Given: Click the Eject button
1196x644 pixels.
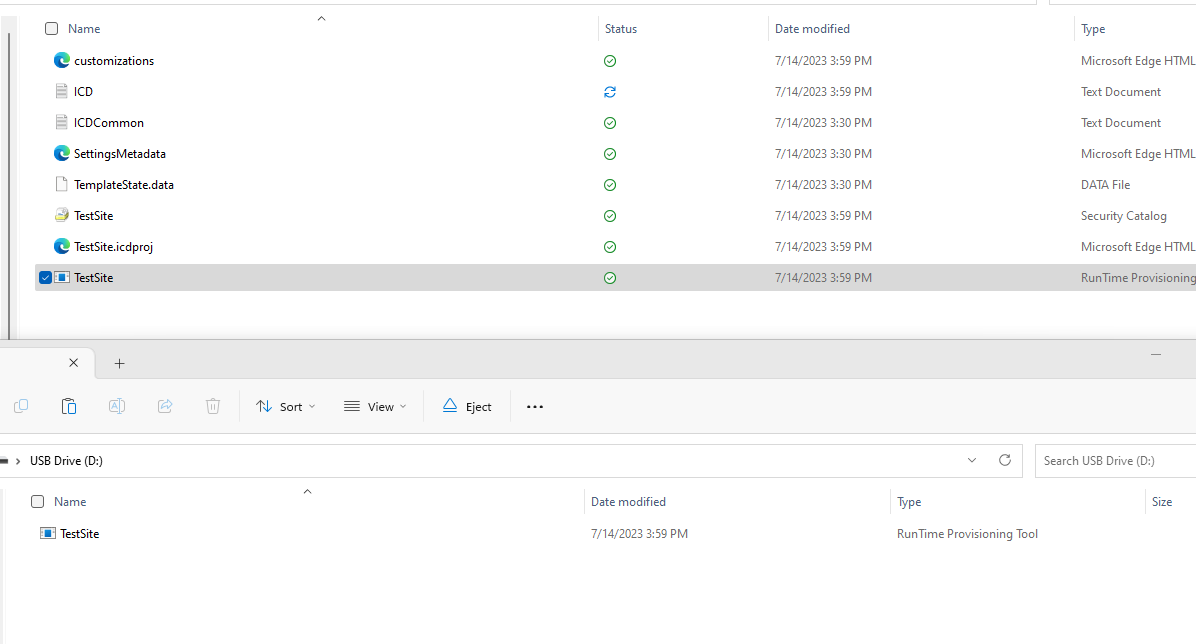Looking at the screenshot, I should pos(466,406).
